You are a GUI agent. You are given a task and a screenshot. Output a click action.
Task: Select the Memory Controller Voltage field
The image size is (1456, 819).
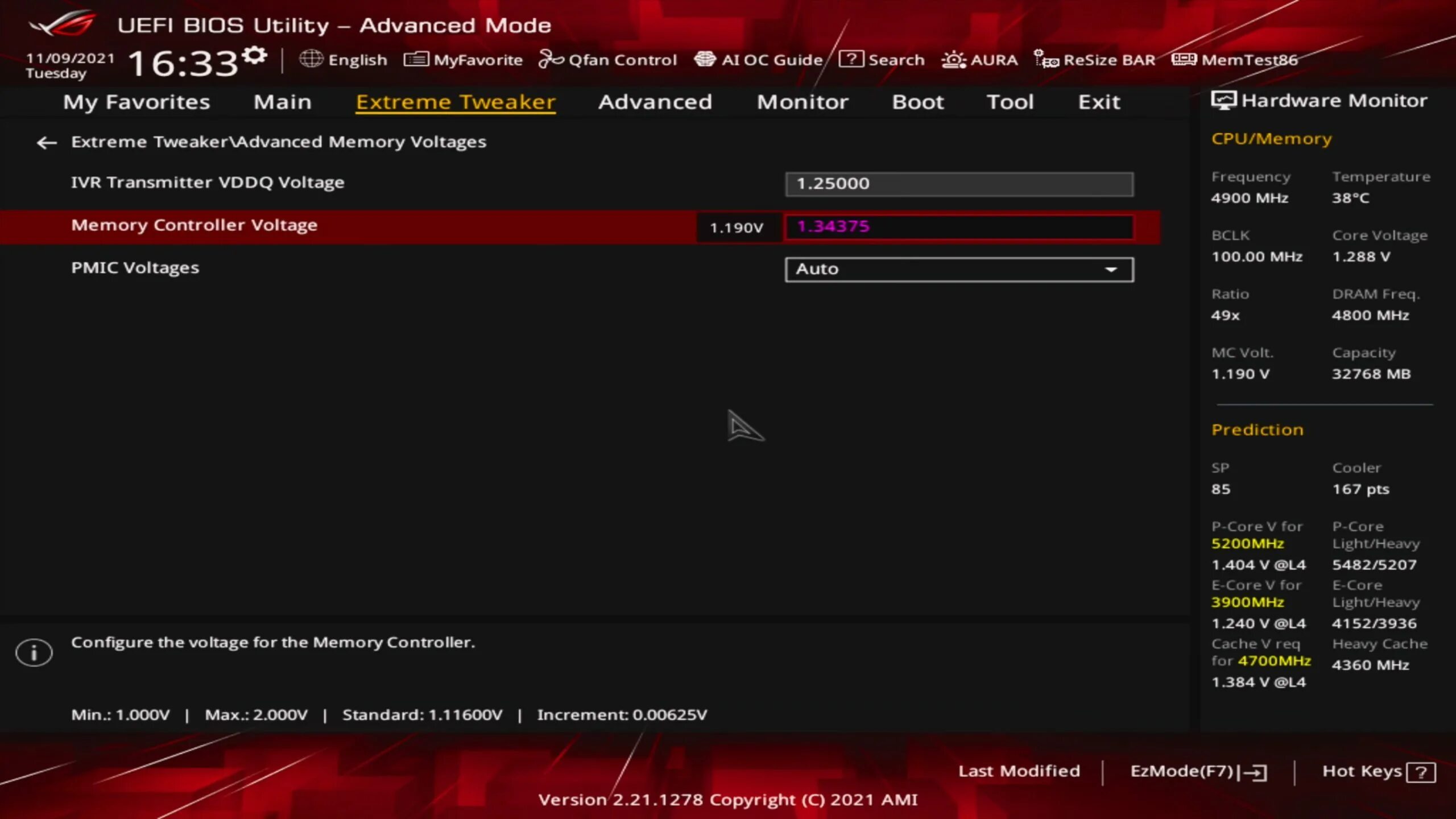pyautogui.click(x=959, y=227)
